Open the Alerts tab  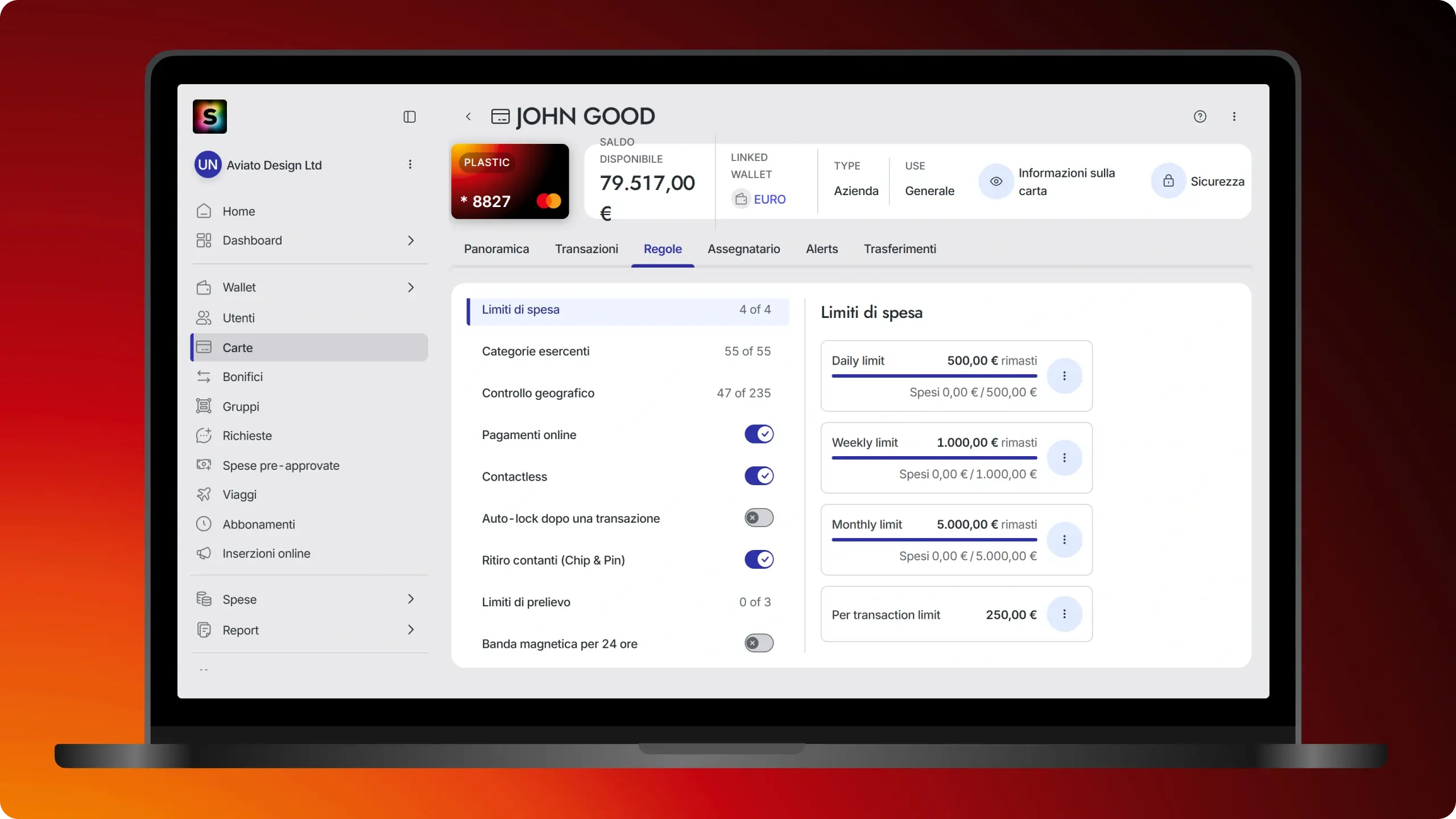point(821,249)
